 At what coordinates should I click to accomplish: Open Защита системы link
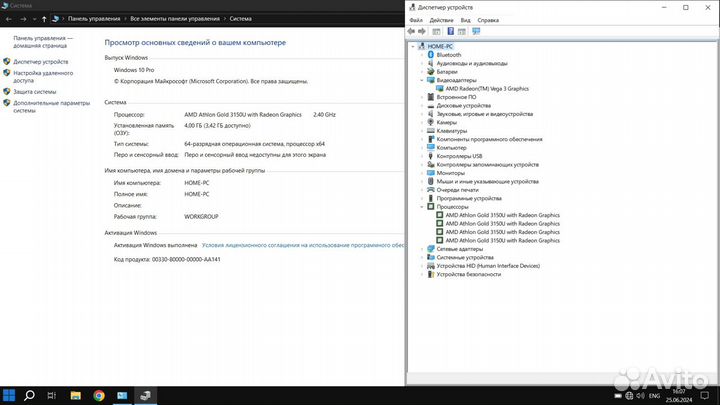coord(34,92)
